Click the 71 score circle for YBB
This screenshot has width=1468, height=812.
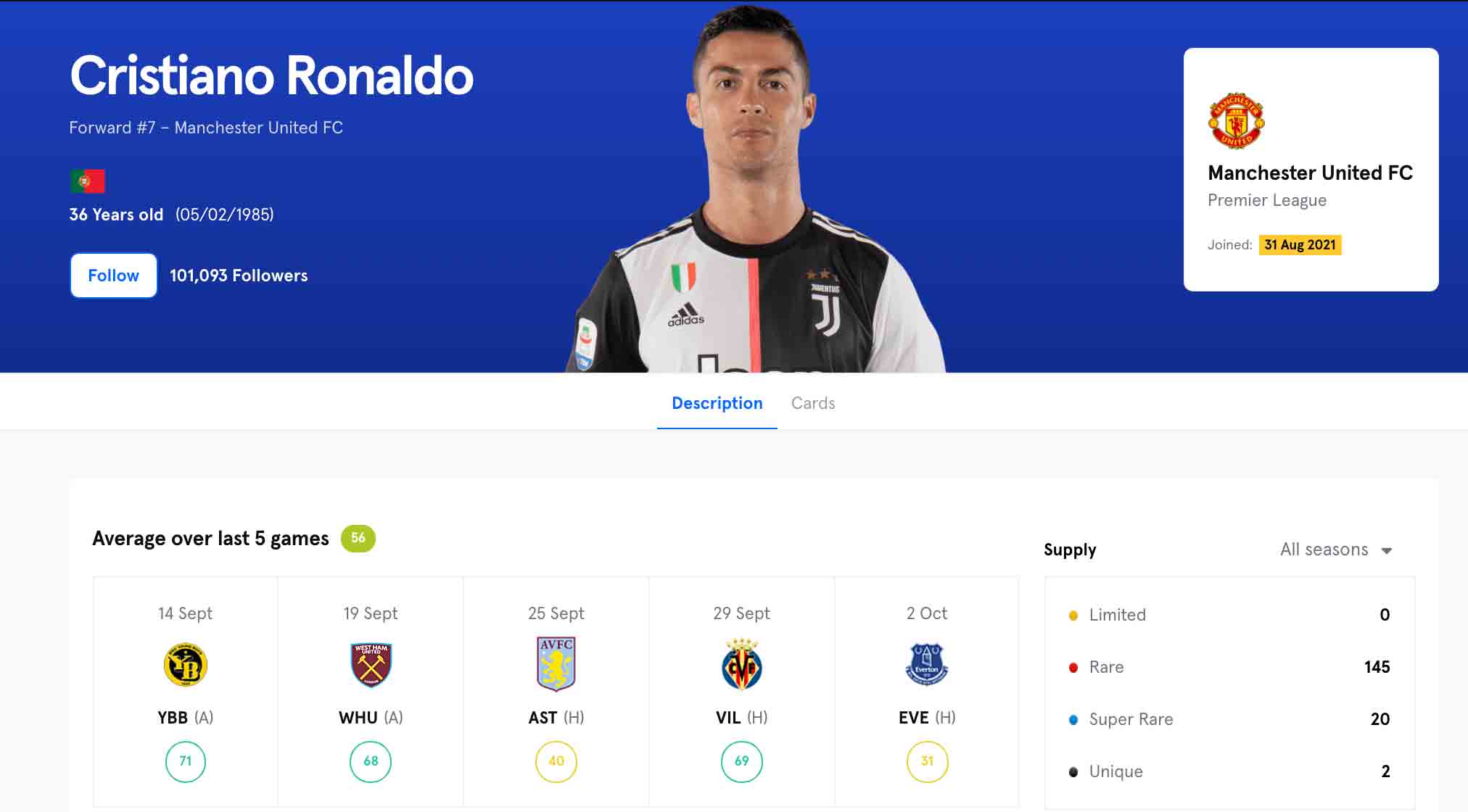tap(186, 761)
